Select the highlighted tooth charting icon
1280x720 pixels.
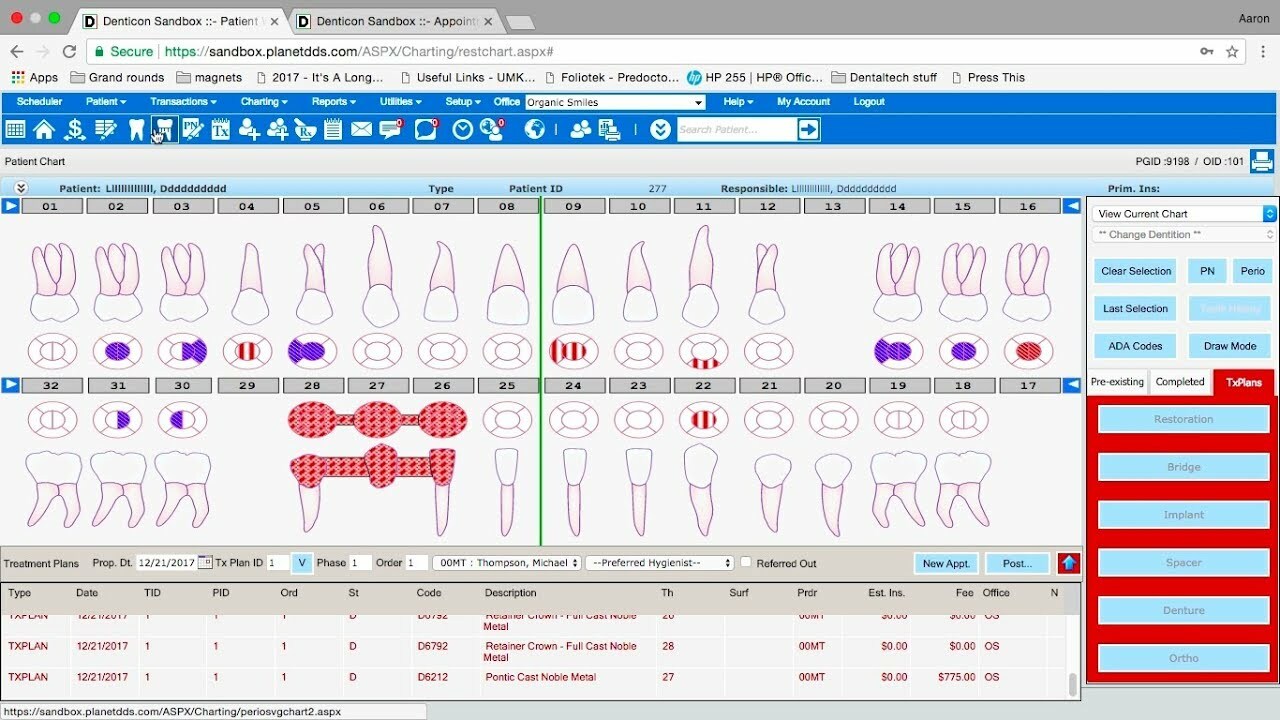164,129
